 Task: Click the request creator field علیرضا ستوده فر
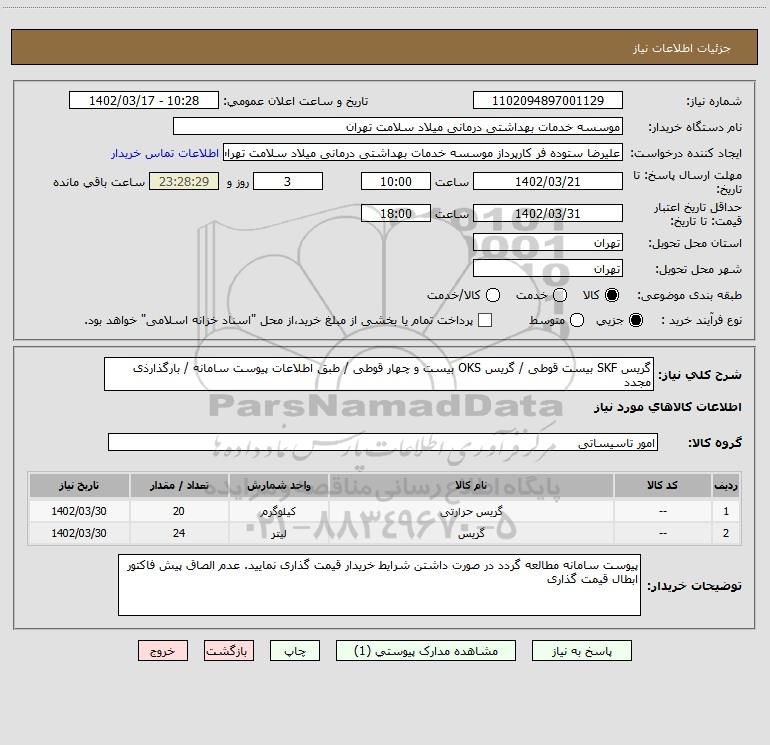423,153
